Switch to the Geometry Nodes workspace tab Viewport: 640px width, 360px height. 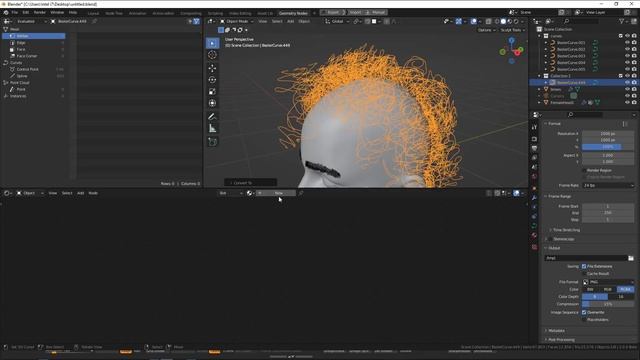pos(293,13)
